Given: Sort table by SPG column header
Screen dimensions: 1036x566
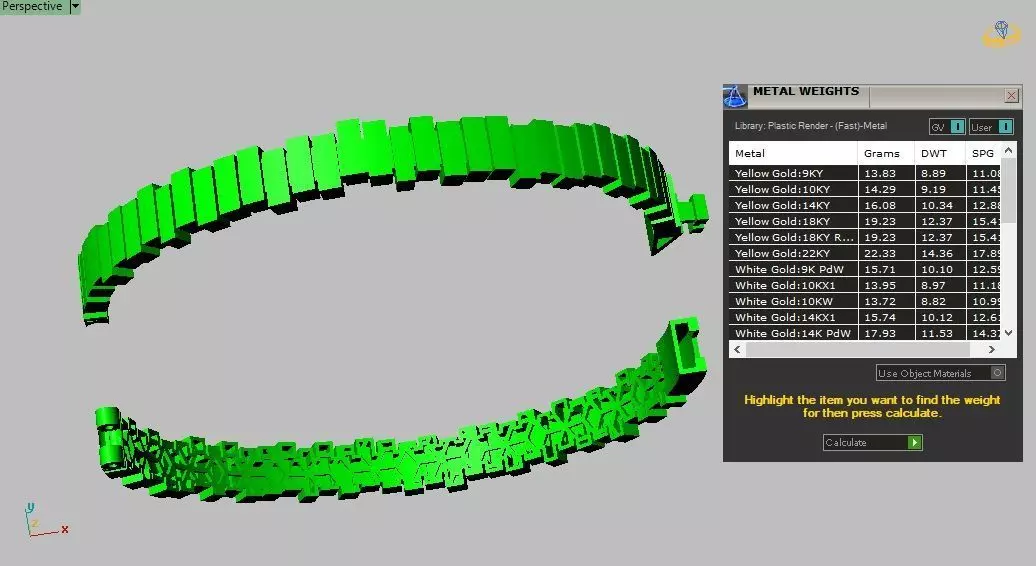Looking at the screenshot, I should pos(983,153).
